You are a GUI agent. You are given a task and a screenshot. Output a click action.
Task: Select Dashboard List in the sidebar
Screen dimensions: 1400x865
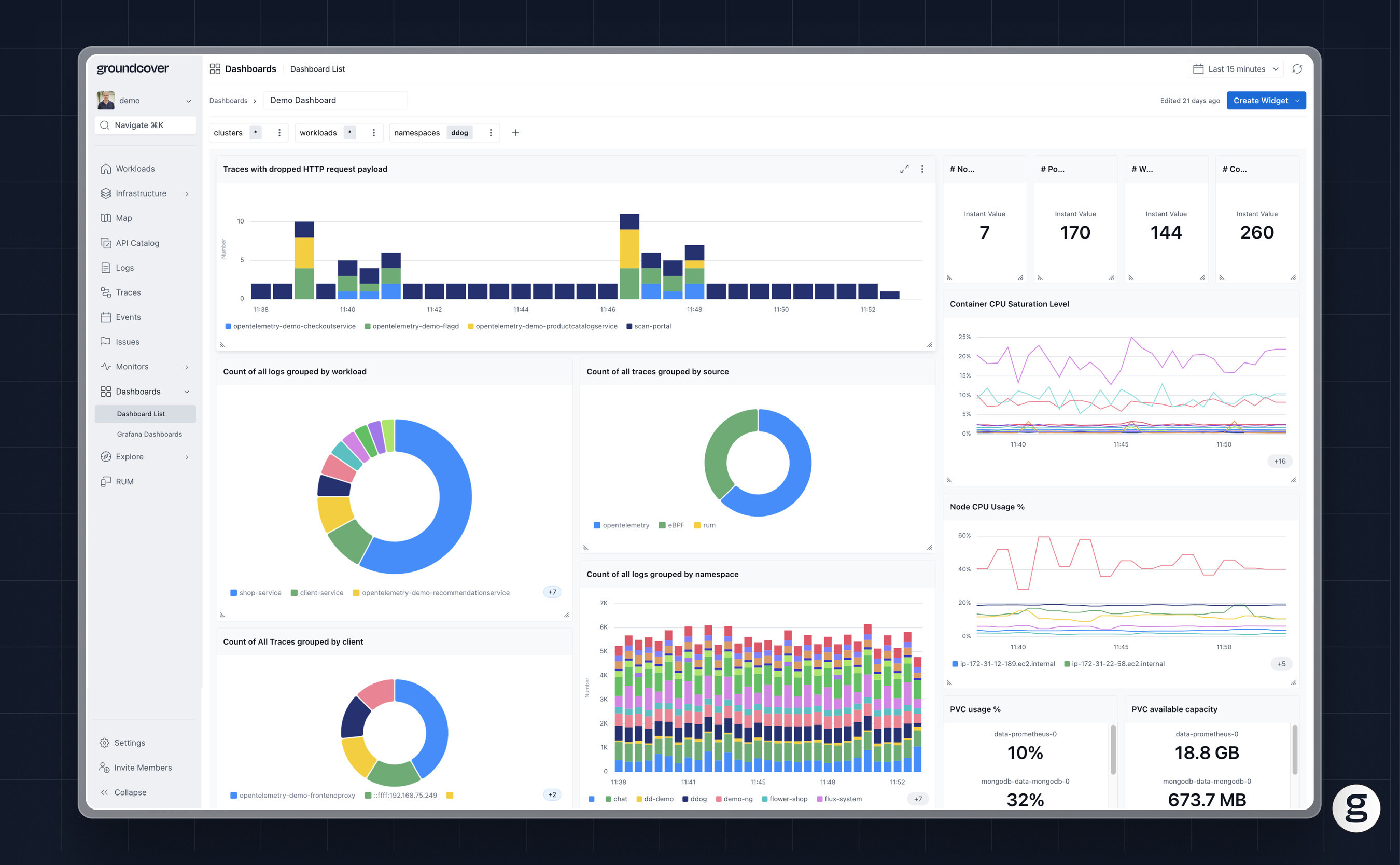pyautogui.click(x=141, y=414)
